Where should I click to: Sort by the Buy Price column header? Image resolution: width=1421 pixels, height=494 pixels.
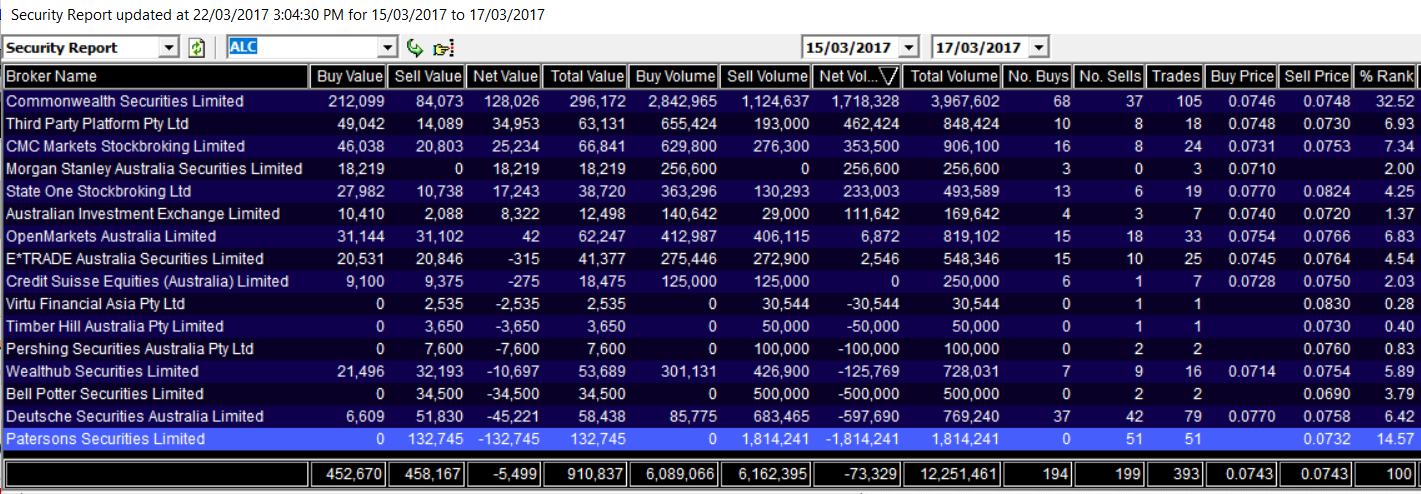[1242, 76]
